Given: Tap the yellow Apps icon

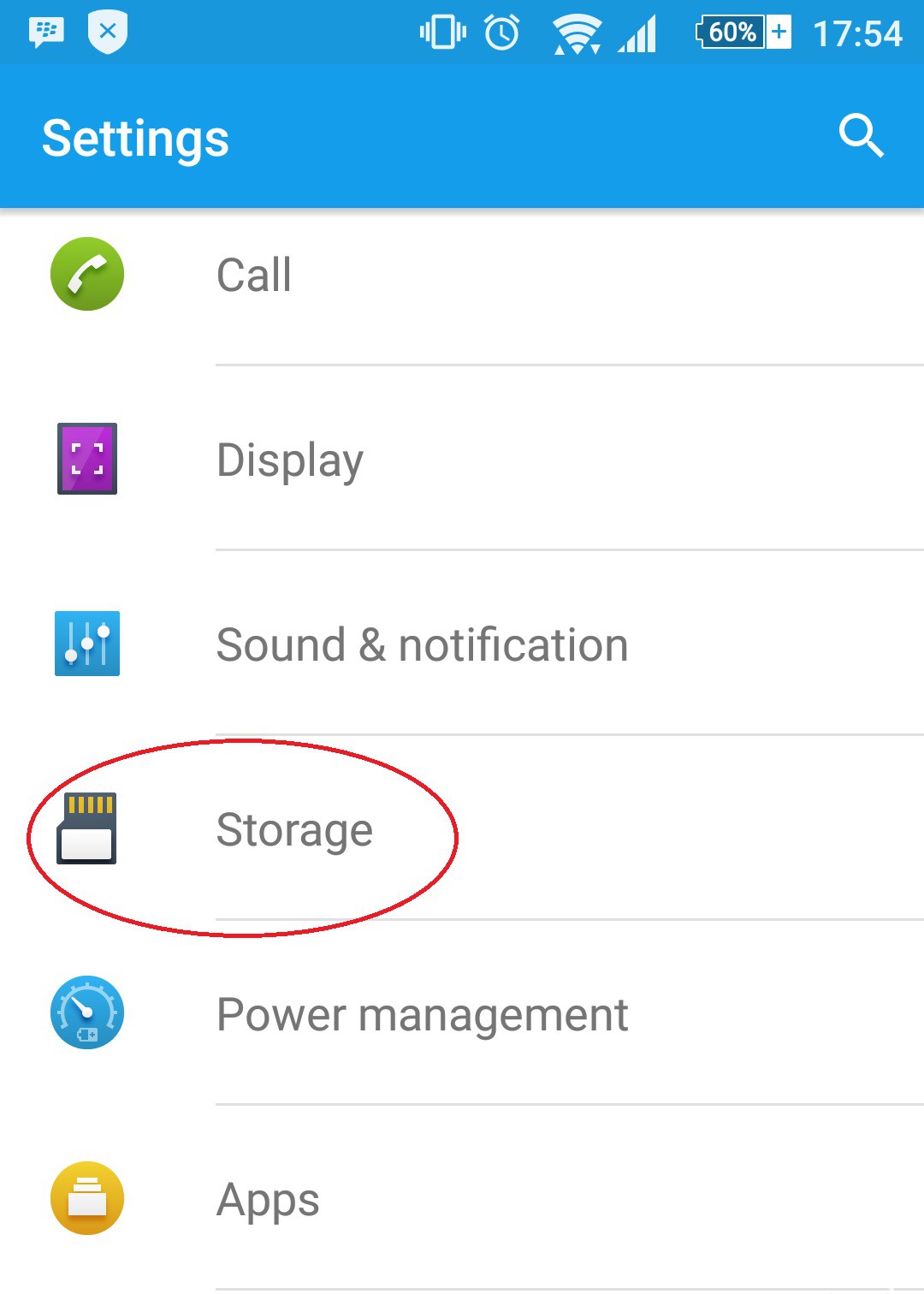Looking at the screenshot, I should [x=87, y=1198].
